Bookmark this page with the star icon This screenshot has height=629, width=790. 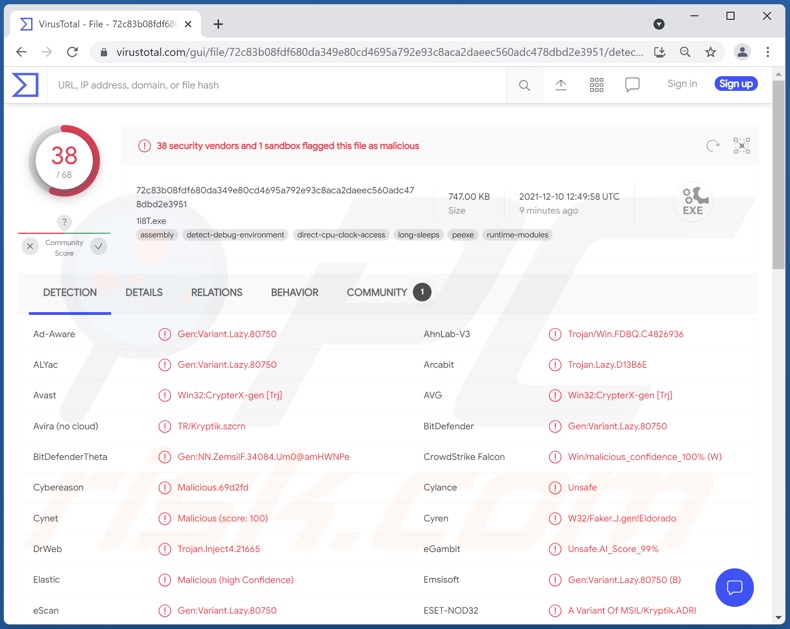(710, 52)
